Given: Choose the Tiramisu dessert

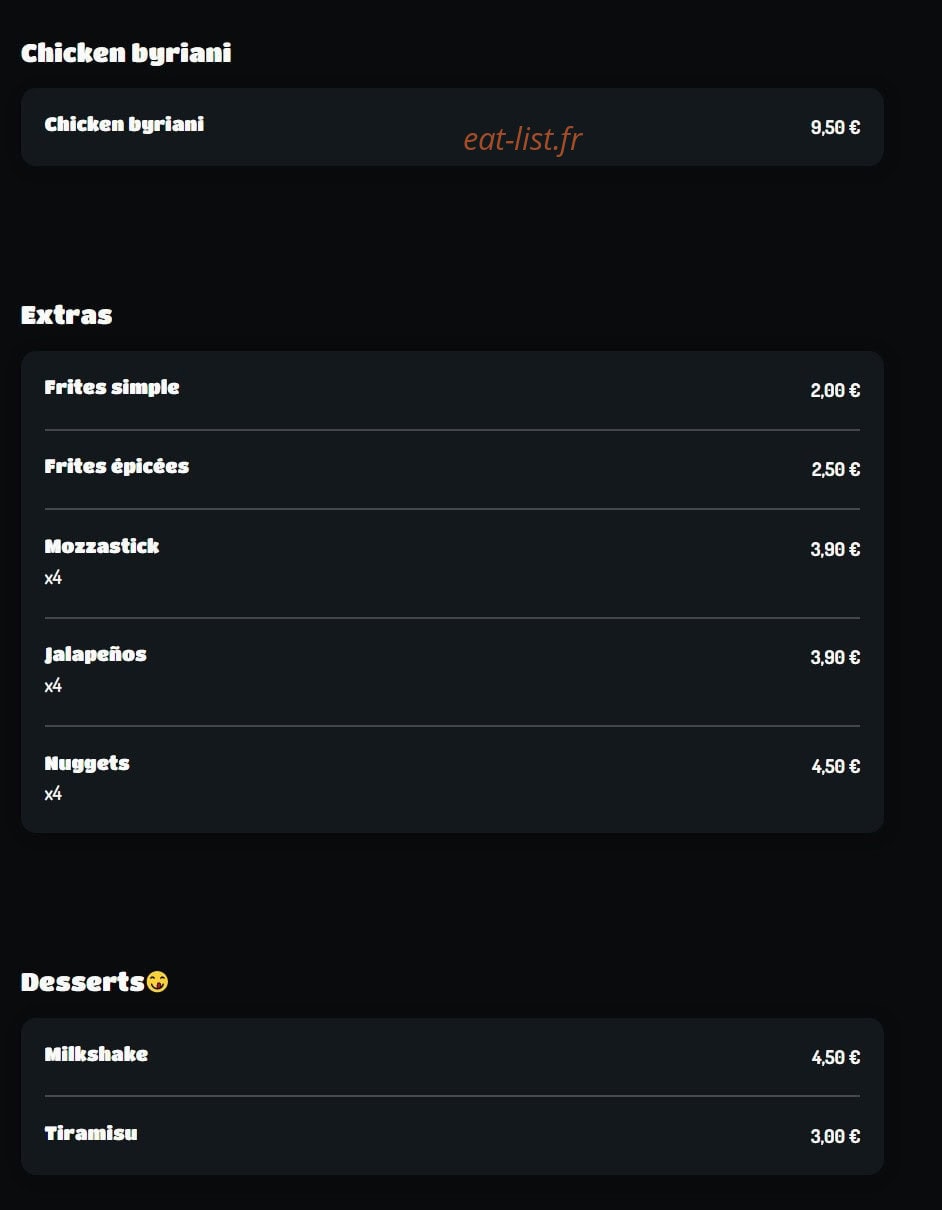Looking at the screenshot, I should pos(452,1136).
